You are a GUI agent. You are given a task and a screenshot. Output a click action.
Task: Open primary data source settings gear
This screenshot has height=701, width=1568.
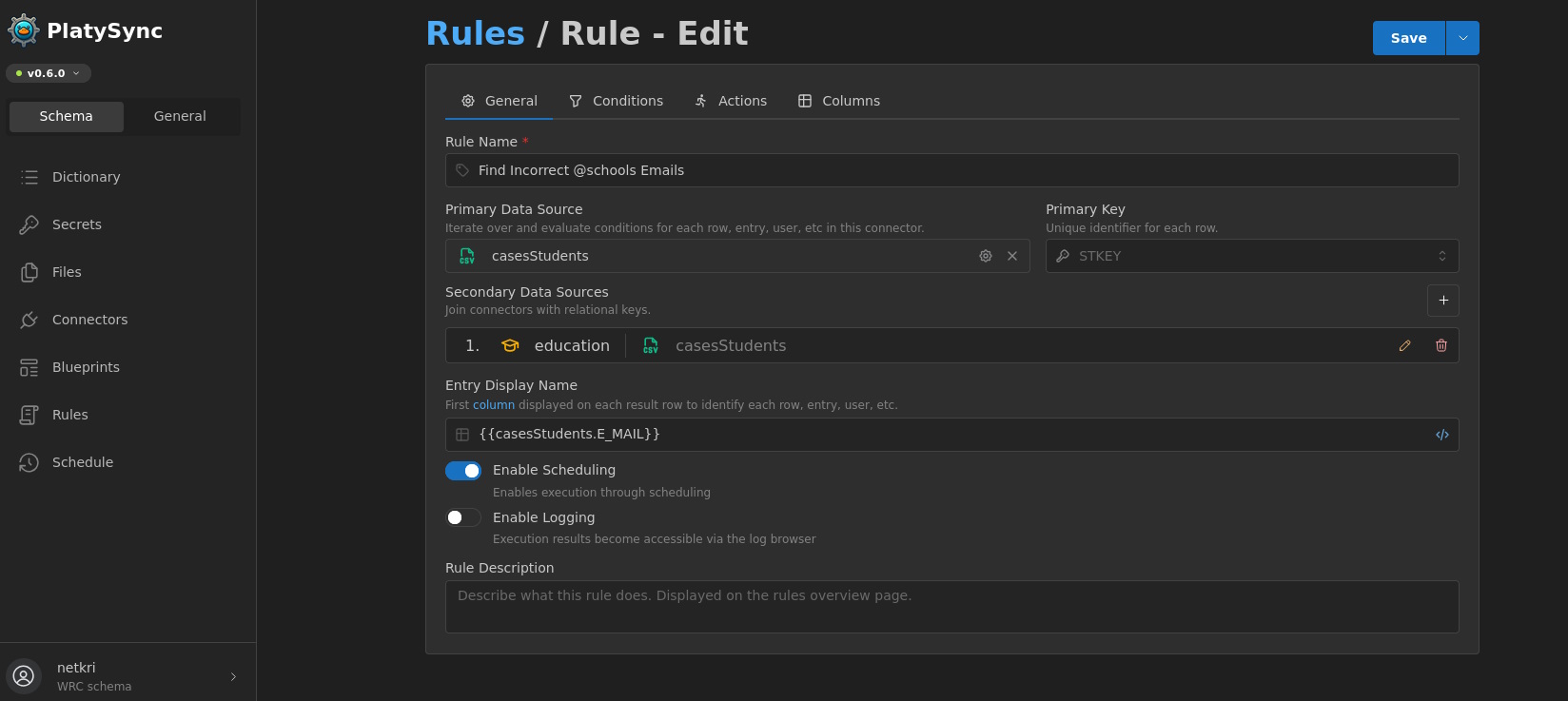pos(986,256)
